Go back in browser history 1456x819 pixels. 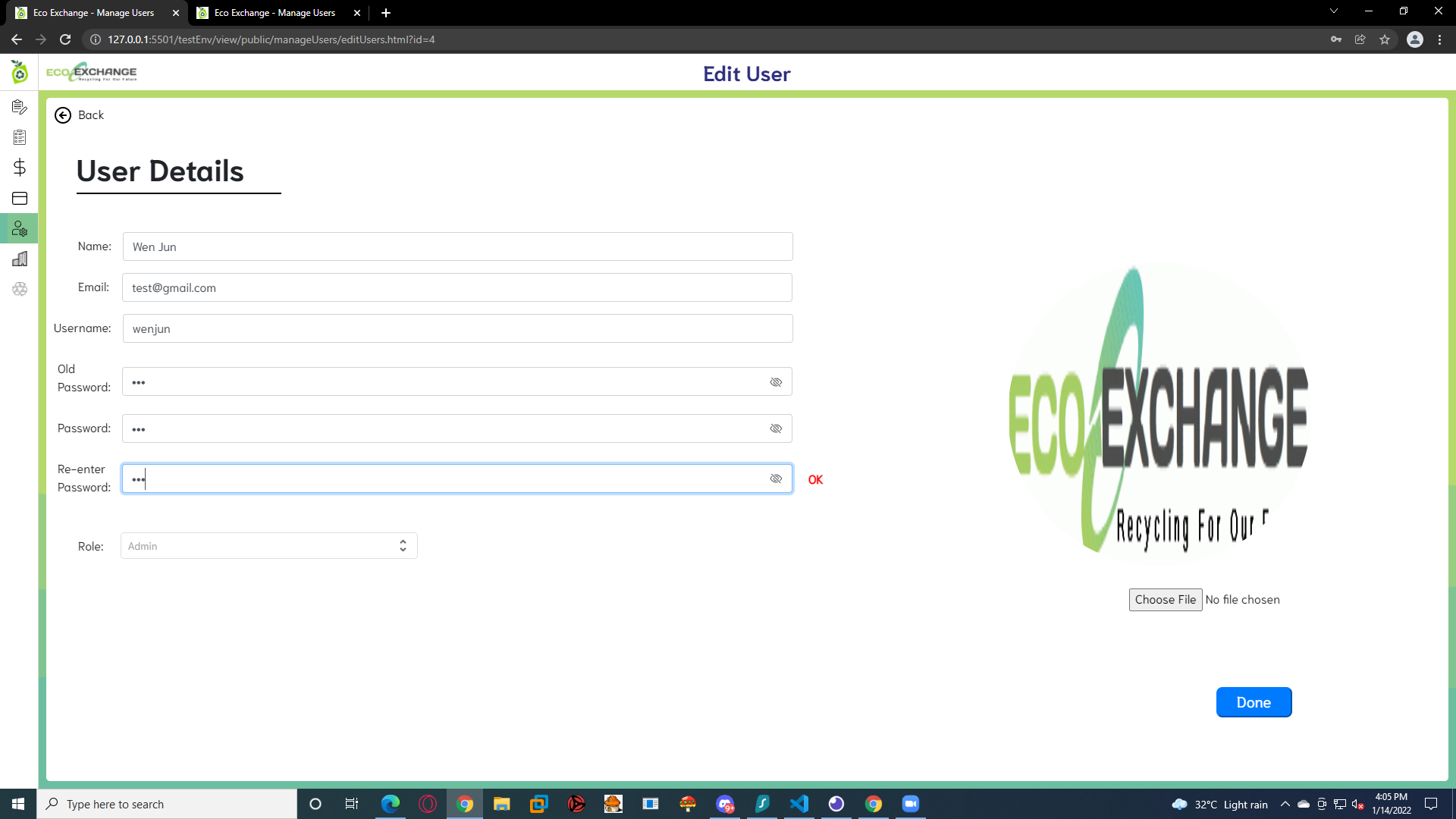17,39
